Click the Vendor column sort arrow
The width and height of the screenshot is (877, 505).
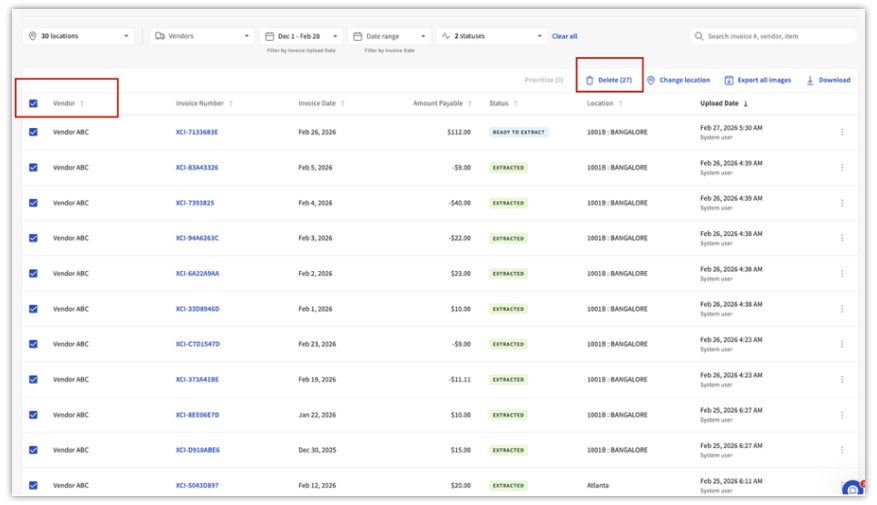coord(82,103)
